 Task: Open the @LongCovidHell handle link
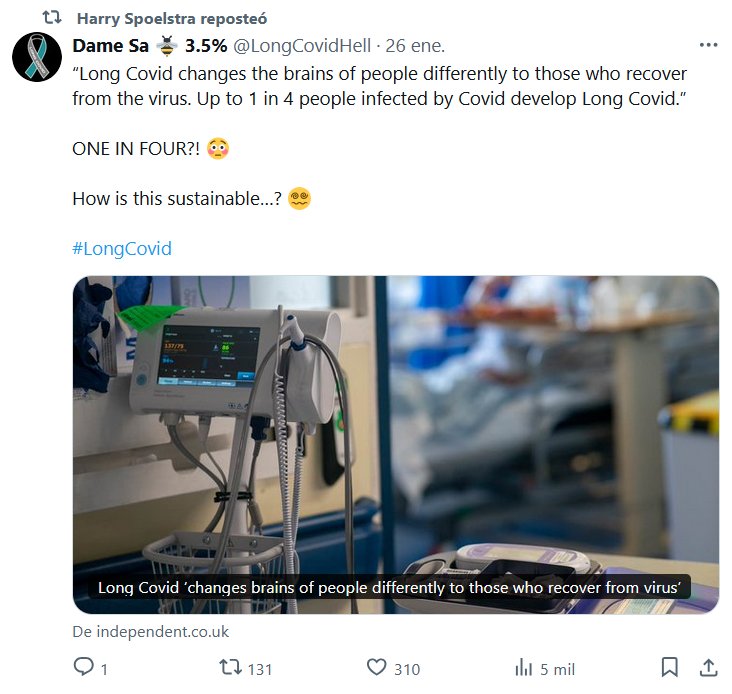point(303,46)
